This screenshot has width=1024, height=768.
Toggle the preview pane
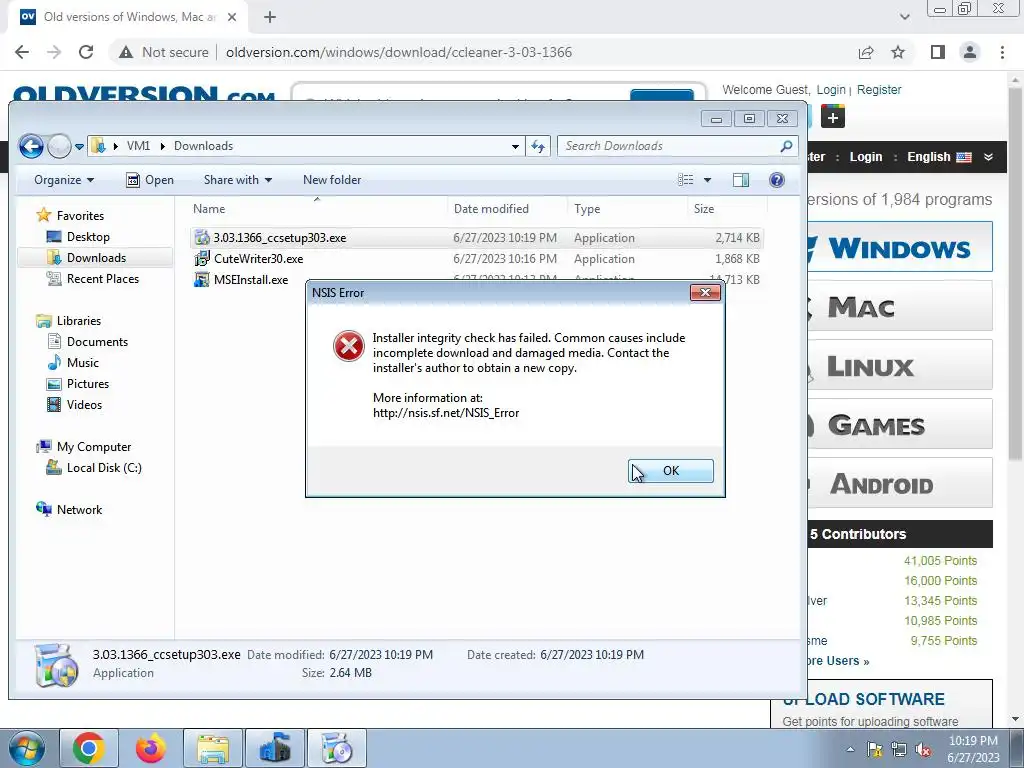pos(741,180)
